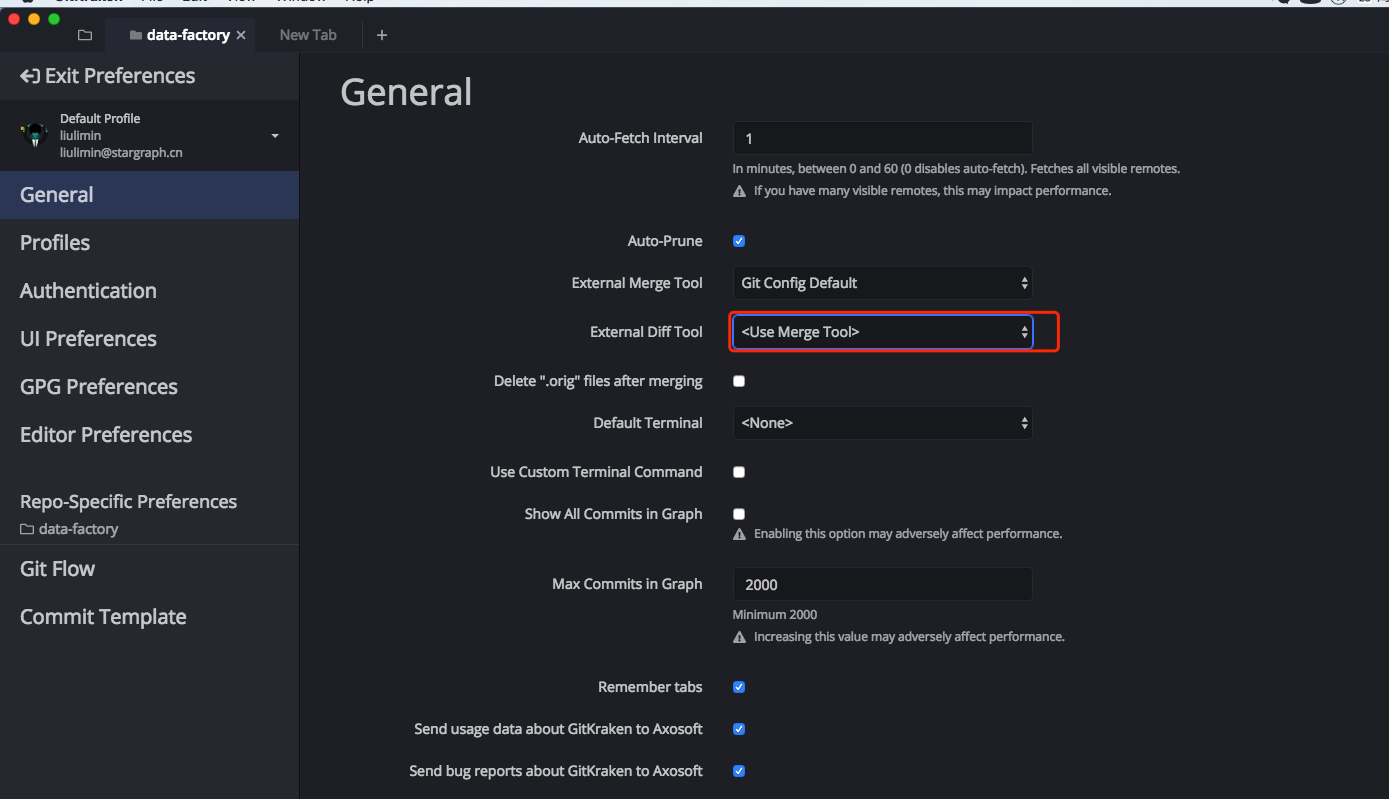
Task: Enable Delete ".orig" files after merging
Action: click(x=739, y=381)
